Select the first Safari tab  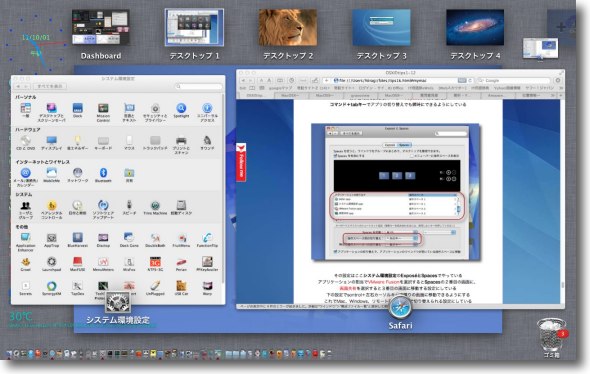pyautogui.click(x=255, y=96)
